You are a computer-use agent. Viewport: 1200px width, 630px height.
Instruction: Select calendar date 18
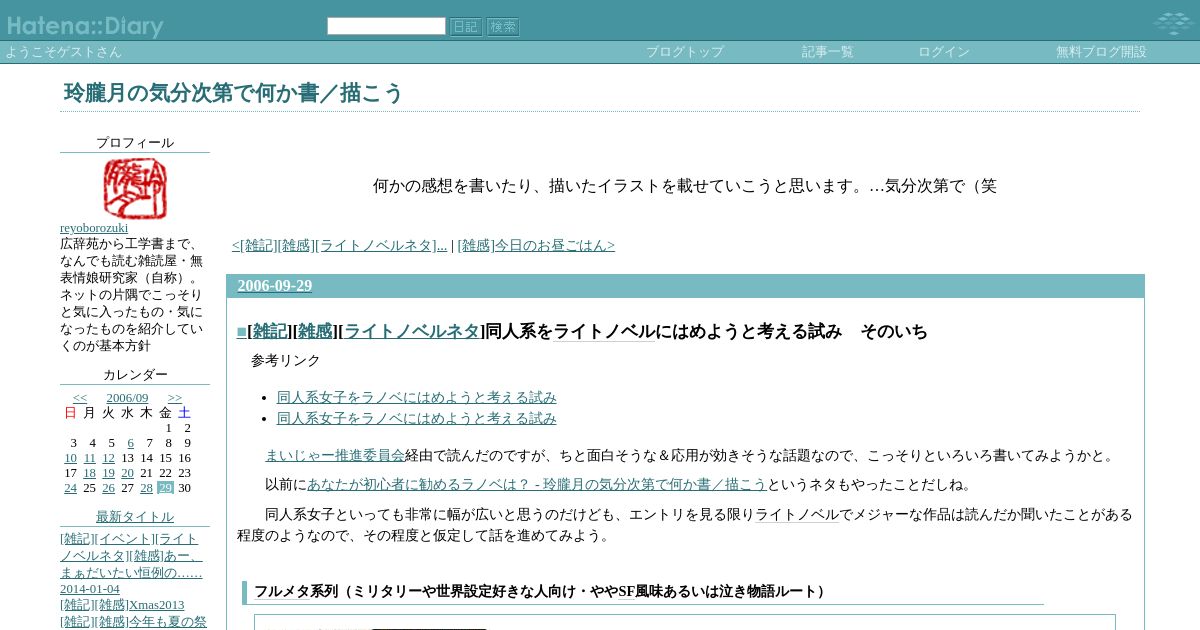click(90, 473)
